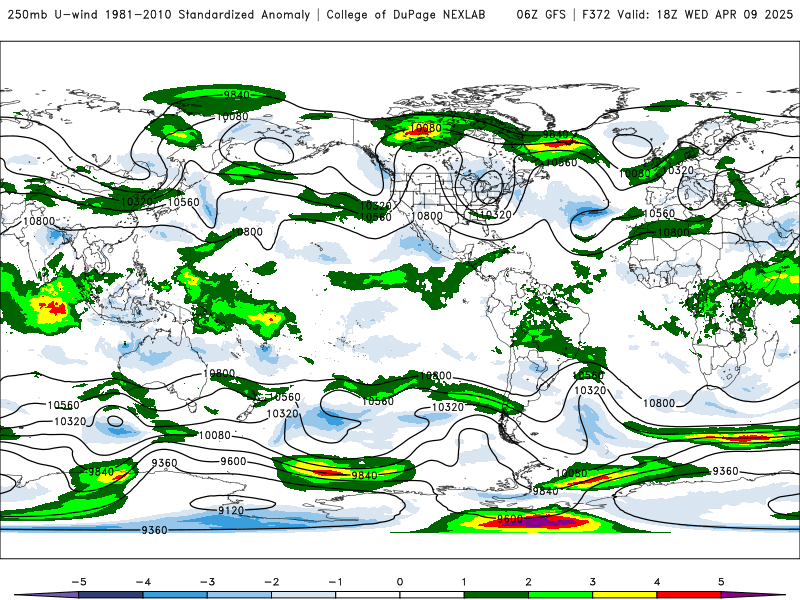Click the colorbar tick label "3"
Screen dimensions: 800x600
tap(592, 582)
